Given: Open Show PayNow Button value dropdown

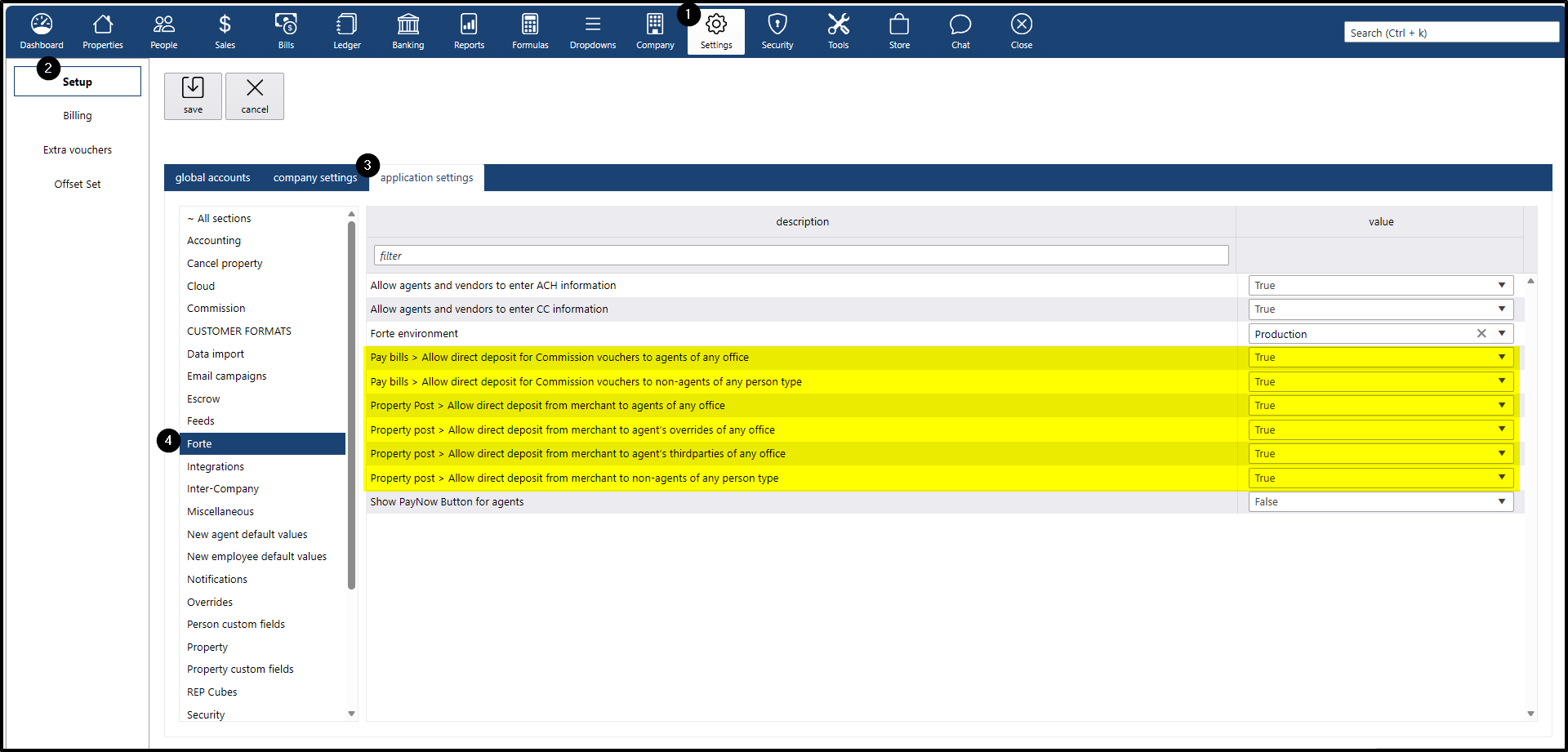Looking at the screenshot, I should 1501,502.
